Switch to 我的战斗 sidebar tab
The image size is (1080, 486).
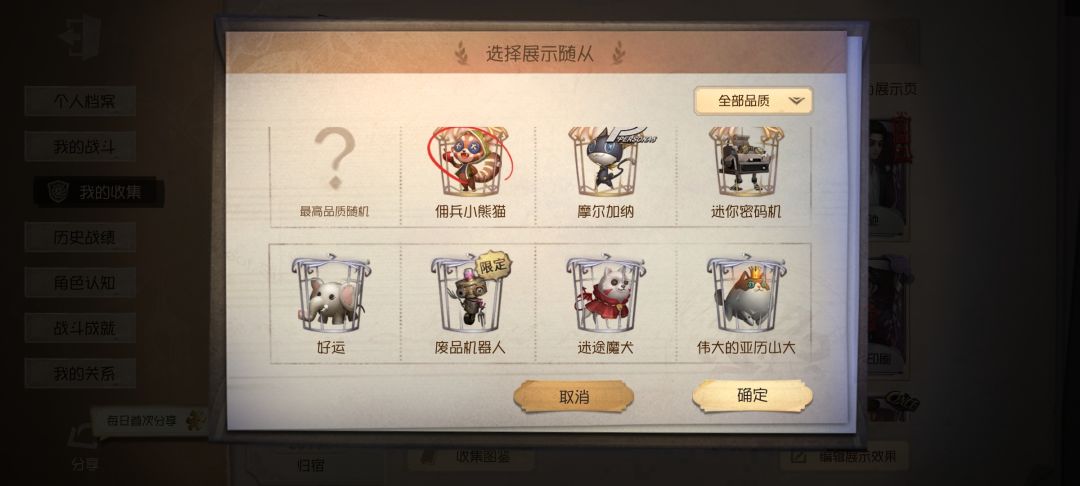tap(80, 147)
